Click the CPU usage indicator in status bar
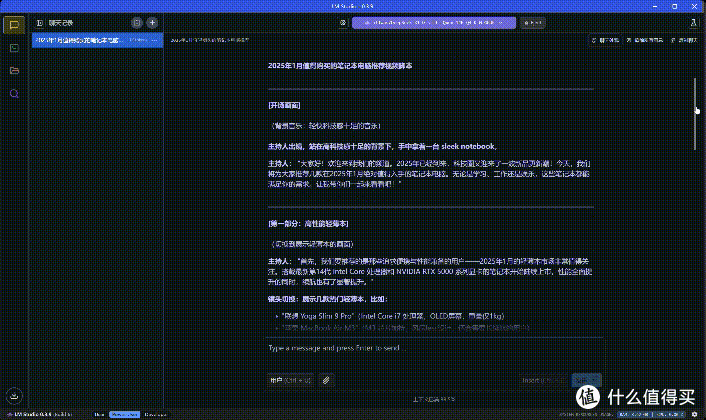Image resolution: width=706 pixels, height=420 pixels. tap(670, 415)
